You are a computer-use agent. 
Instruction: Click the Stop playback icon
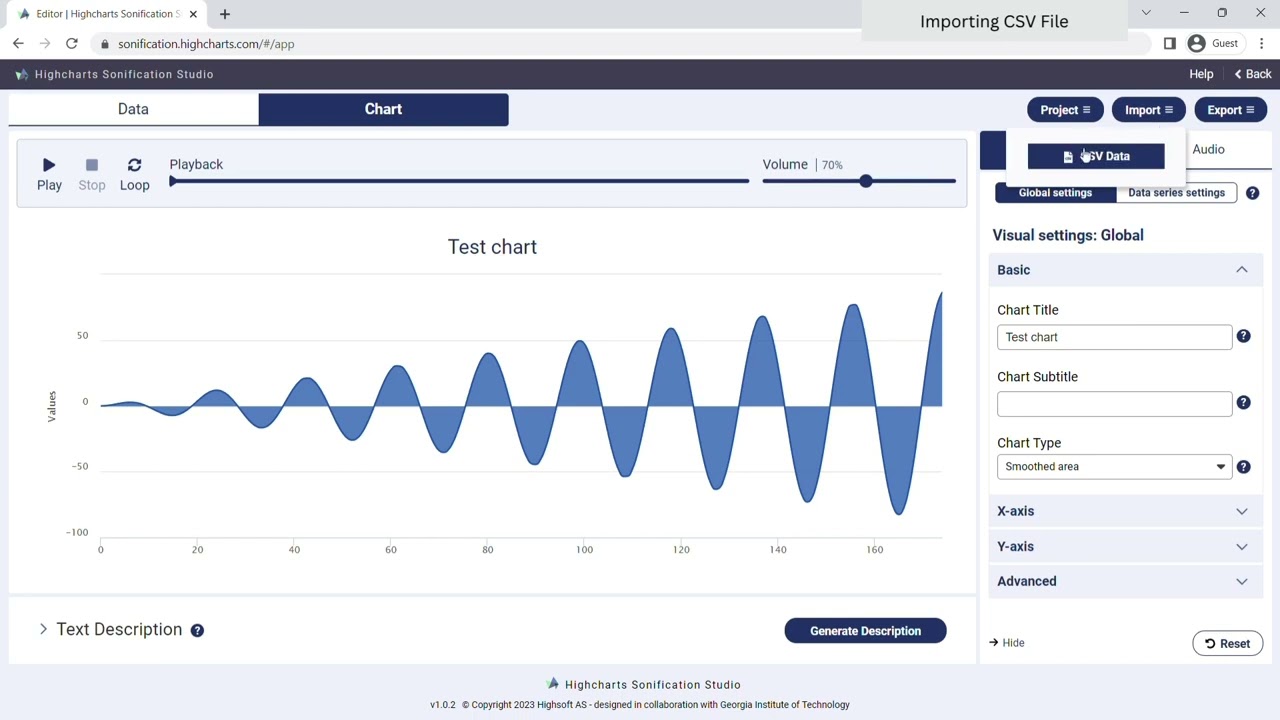tap(92, 165)
